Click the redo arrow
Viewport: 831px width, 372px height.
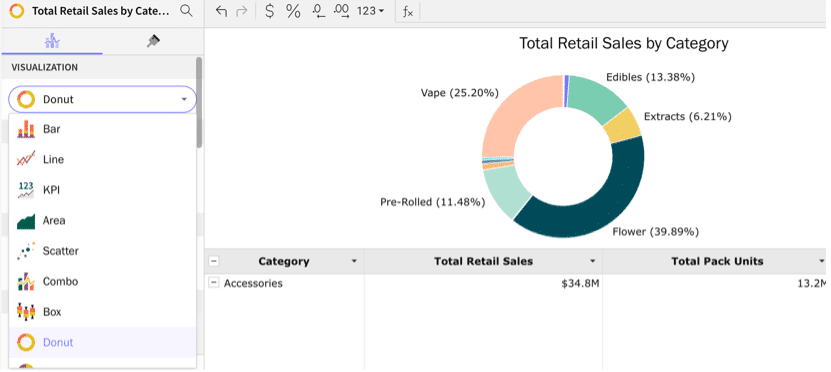pos(242,12)
